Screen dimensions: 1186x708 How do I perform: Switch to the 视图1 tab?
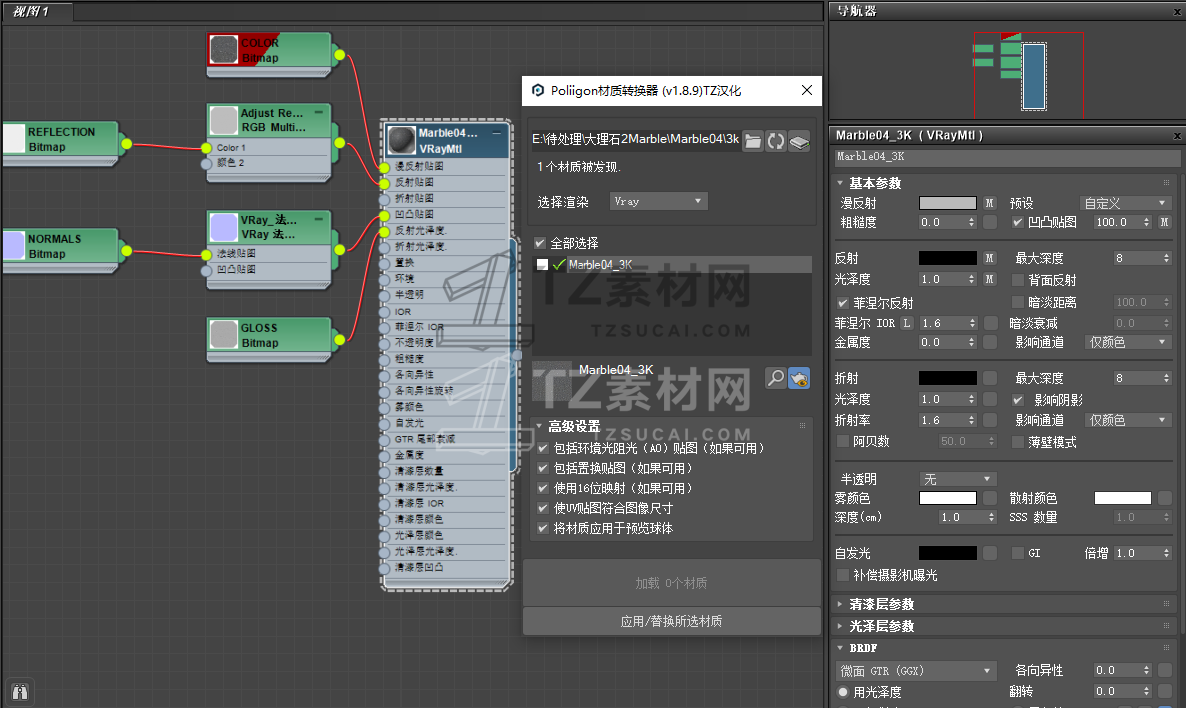click(38, 11)
